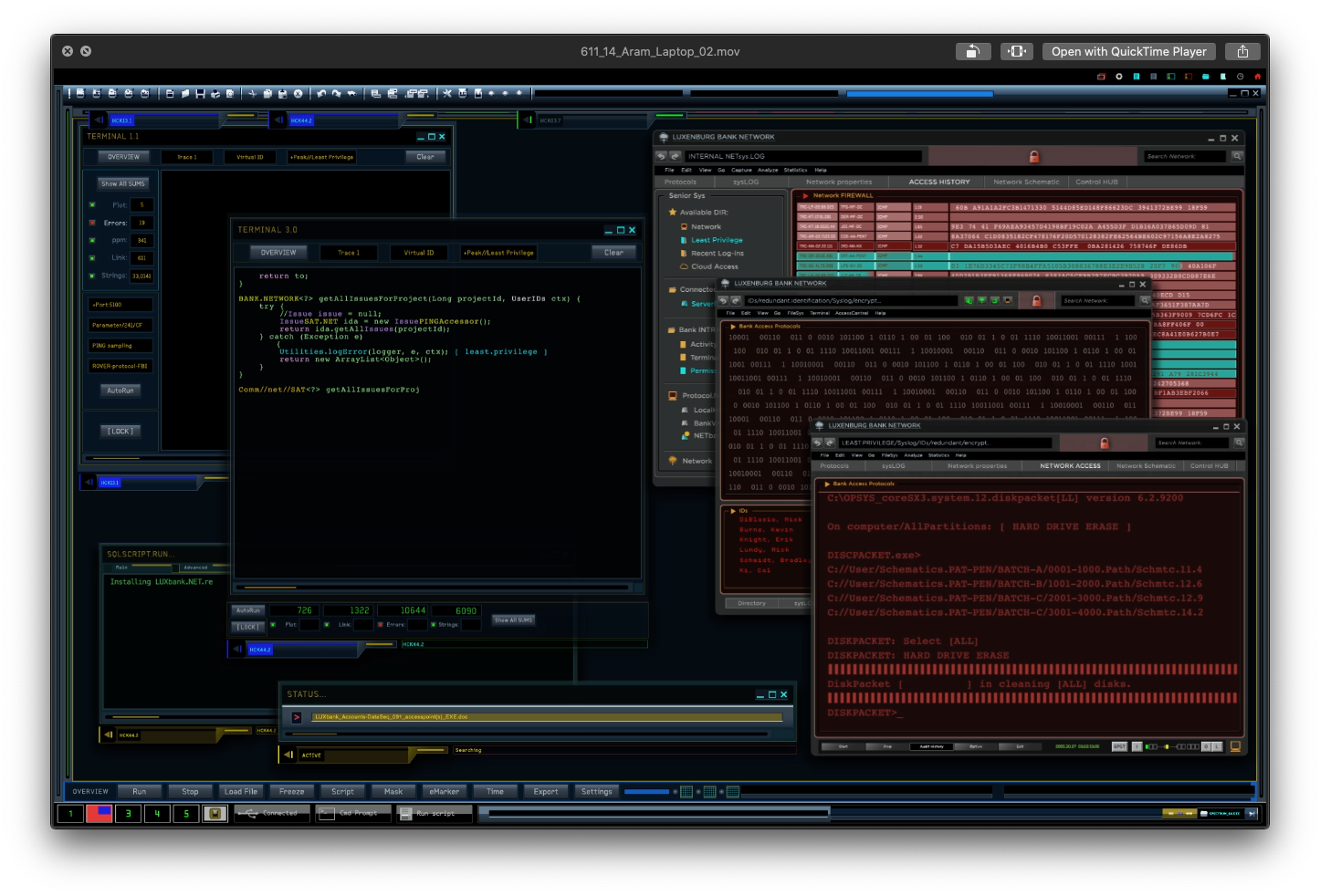Toggle Link checkbox in lower AutoRun panel
1320x896 pixels.
[327, 625]
